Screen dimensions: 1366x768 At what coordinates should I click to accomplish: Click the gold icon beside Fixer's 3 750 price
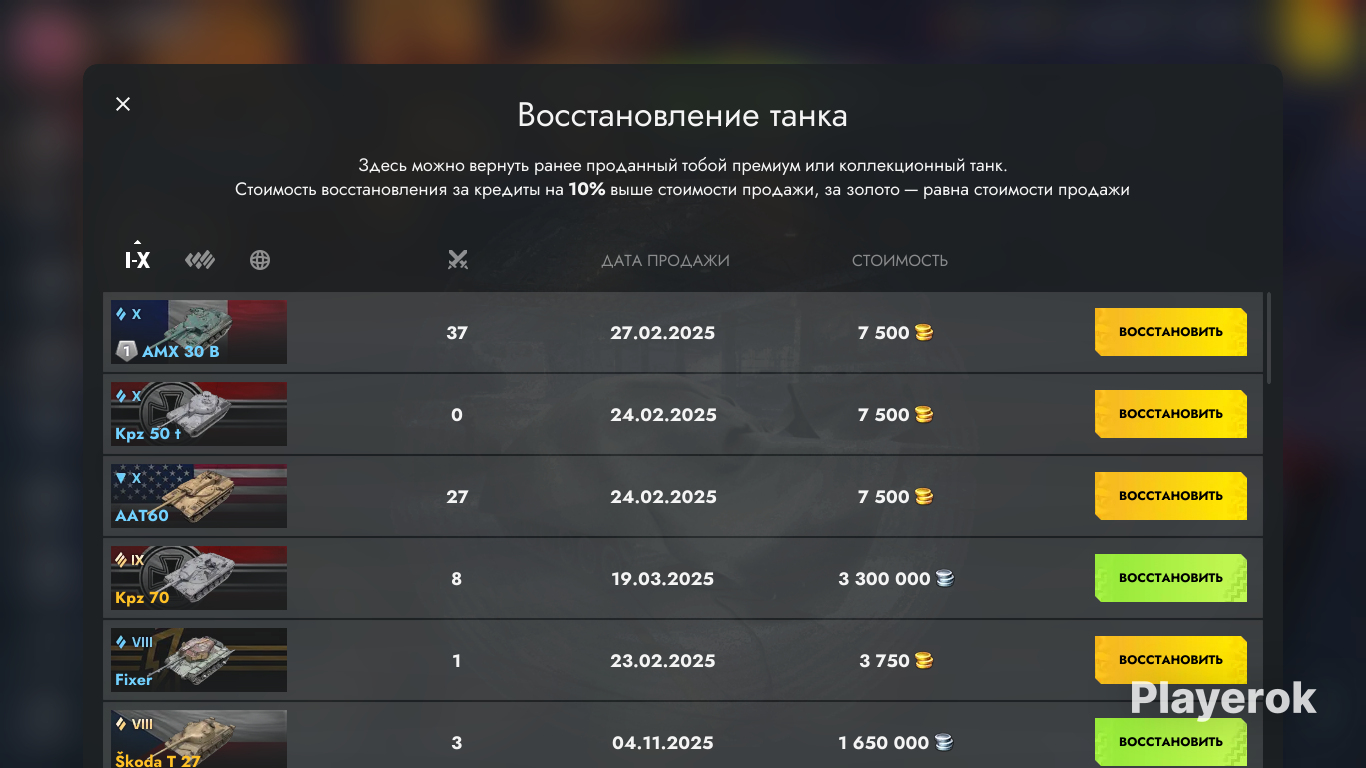pyautogui.click(x=924, y=660)
